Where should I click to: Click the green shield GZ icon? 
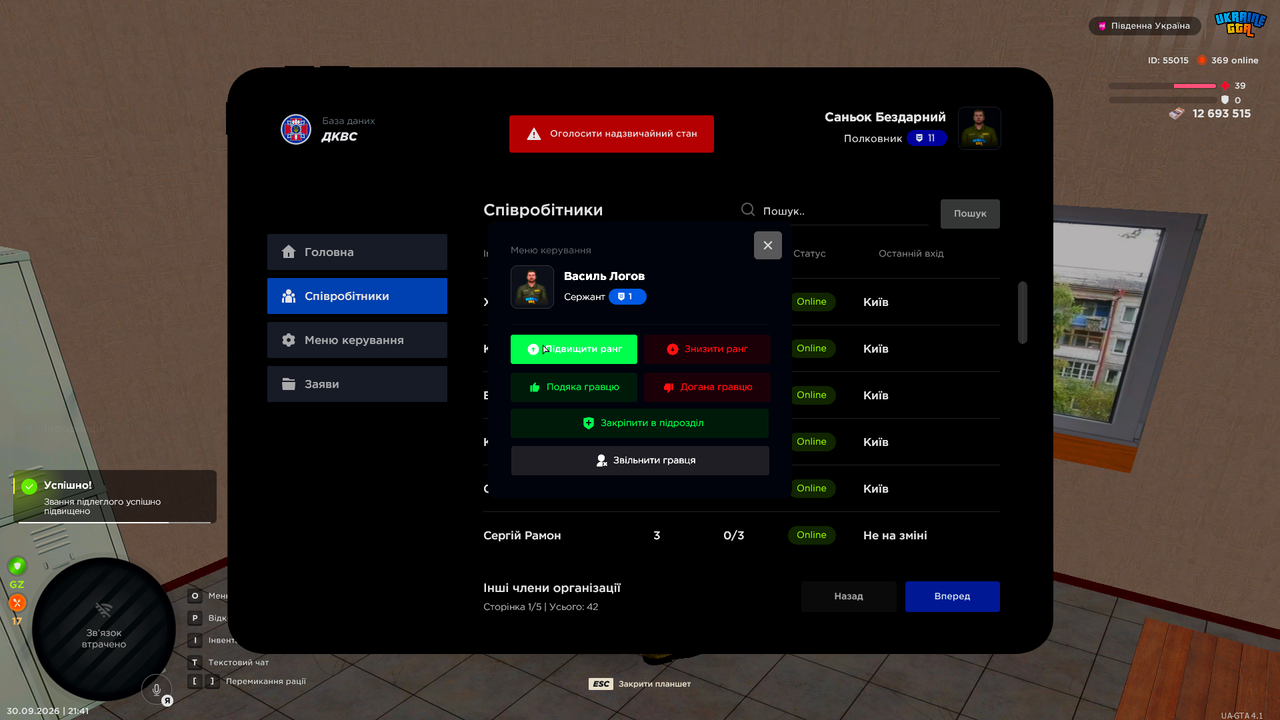coord(17,566)
